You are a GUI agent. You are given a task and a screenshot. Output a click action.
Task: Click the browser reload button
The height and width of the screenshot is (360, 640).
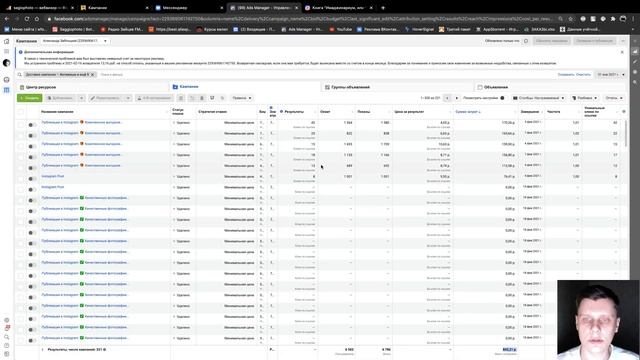tap(27, 19)
